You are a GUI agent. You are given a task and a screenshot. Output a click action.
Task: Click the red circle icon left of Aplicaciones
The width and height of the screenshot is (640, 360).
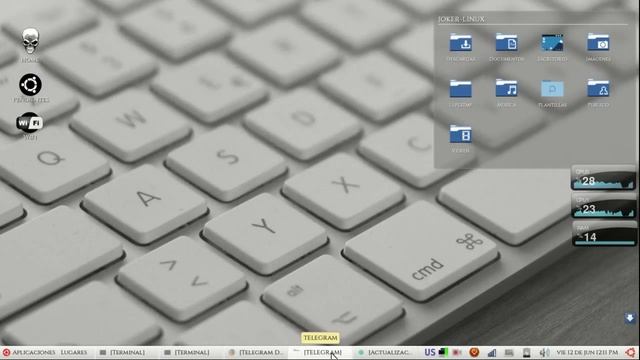(x=6, y=352)
